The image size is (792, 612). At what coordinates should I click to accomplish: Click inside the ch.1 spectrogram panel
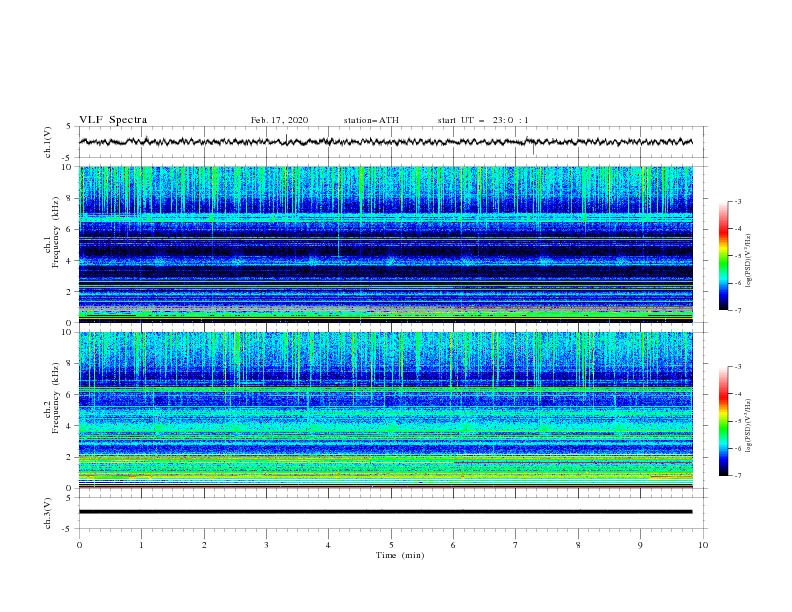pyautogui.click(x=386, y=244)
